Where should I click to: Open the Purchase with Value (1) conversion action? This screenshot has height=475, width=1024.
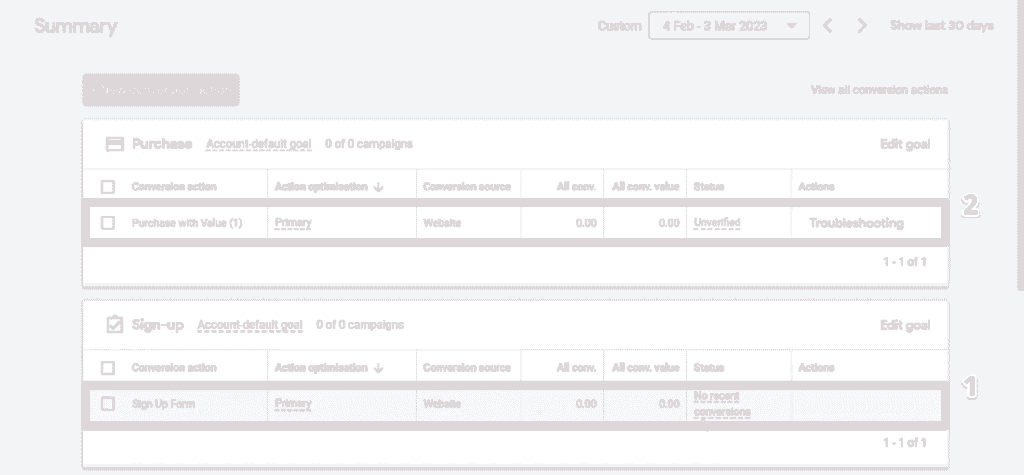[x=187, y=223]
